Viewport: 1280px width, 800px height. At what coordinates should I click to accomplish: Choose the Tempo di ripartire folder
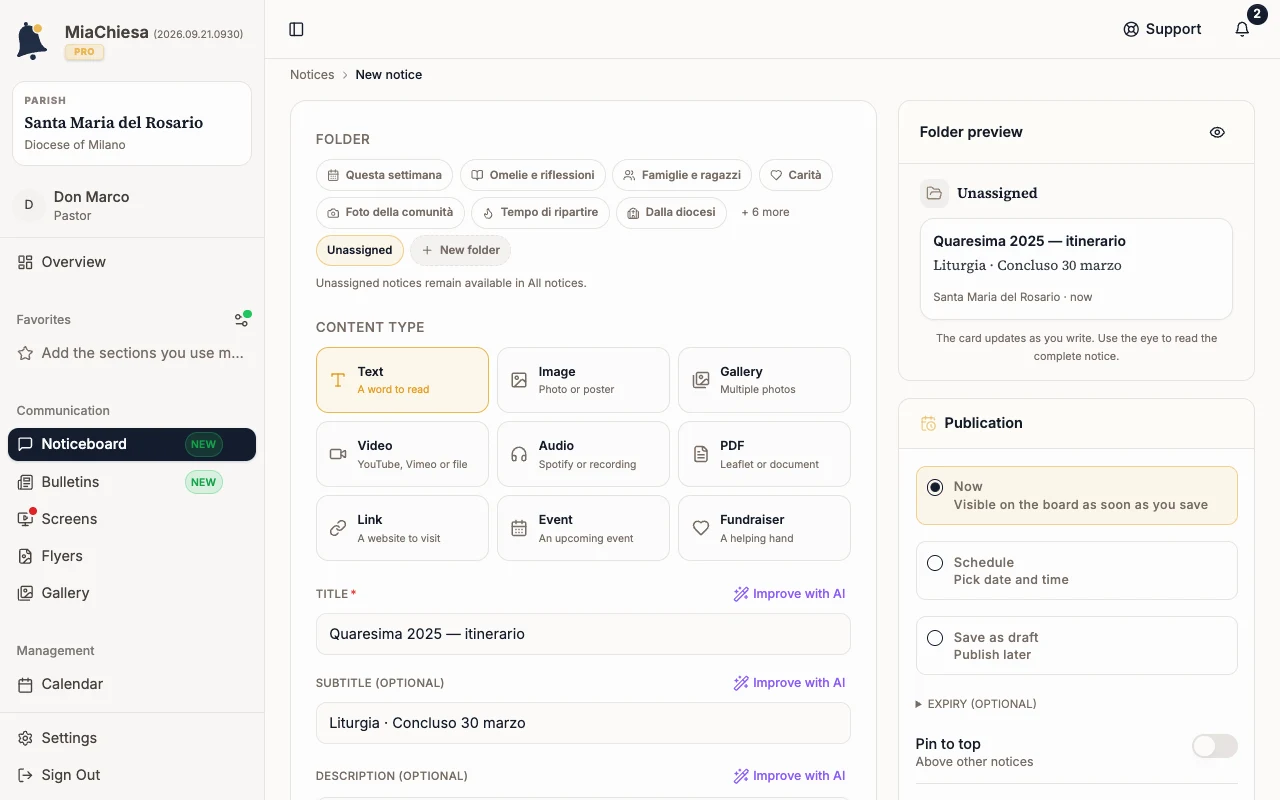[540, 212]
